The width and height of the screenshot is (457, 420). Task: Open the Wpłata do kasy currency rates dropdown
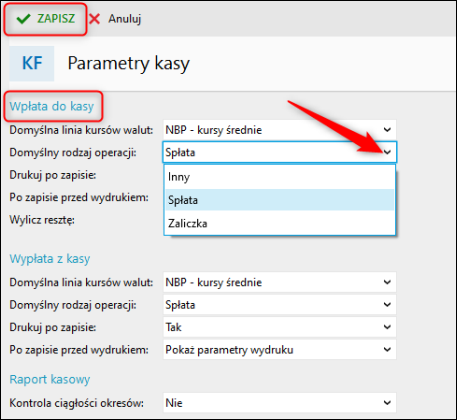click(x=280, y=130)
